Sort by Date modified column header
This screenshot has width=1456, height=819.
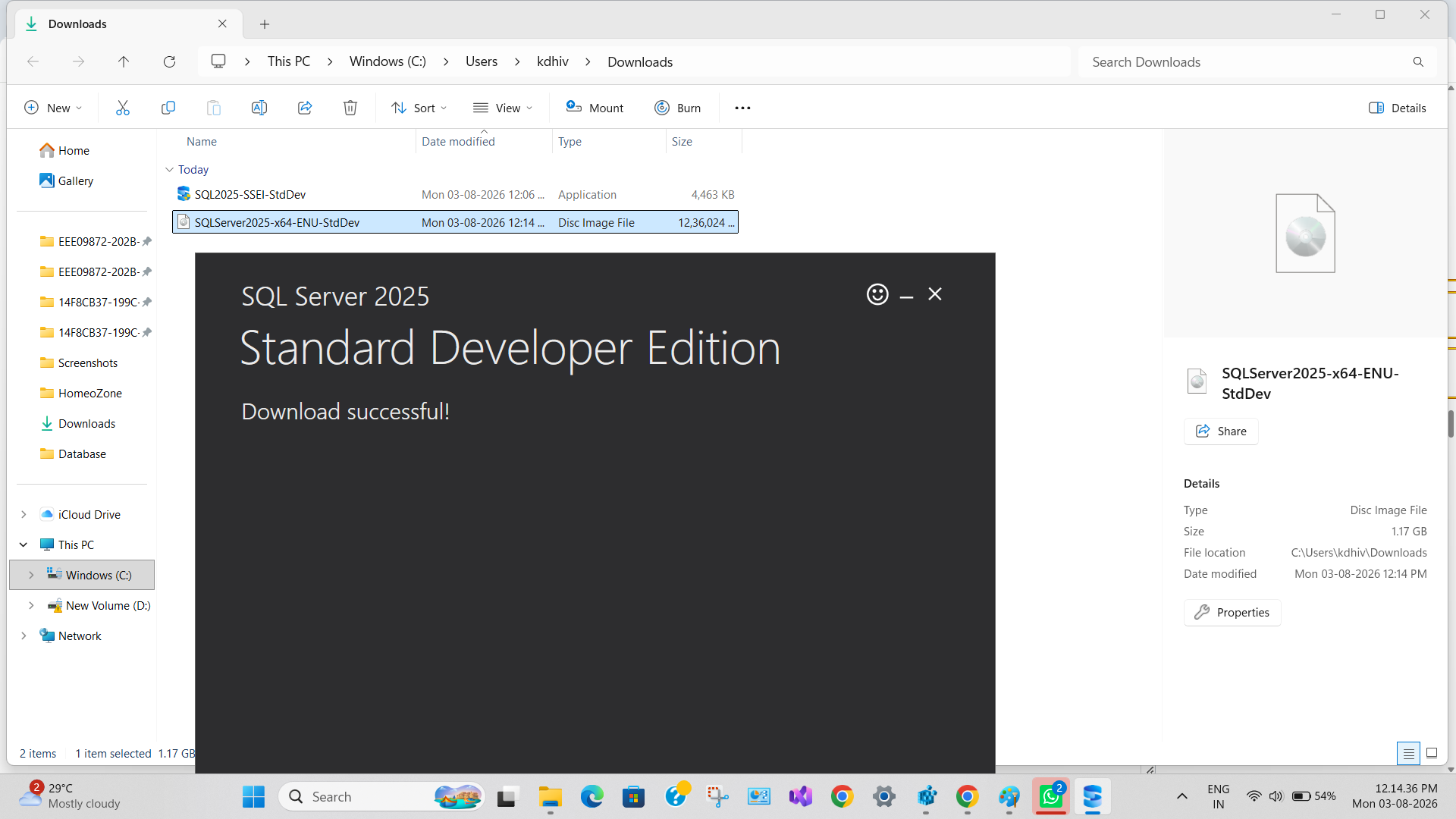(458, 142)
